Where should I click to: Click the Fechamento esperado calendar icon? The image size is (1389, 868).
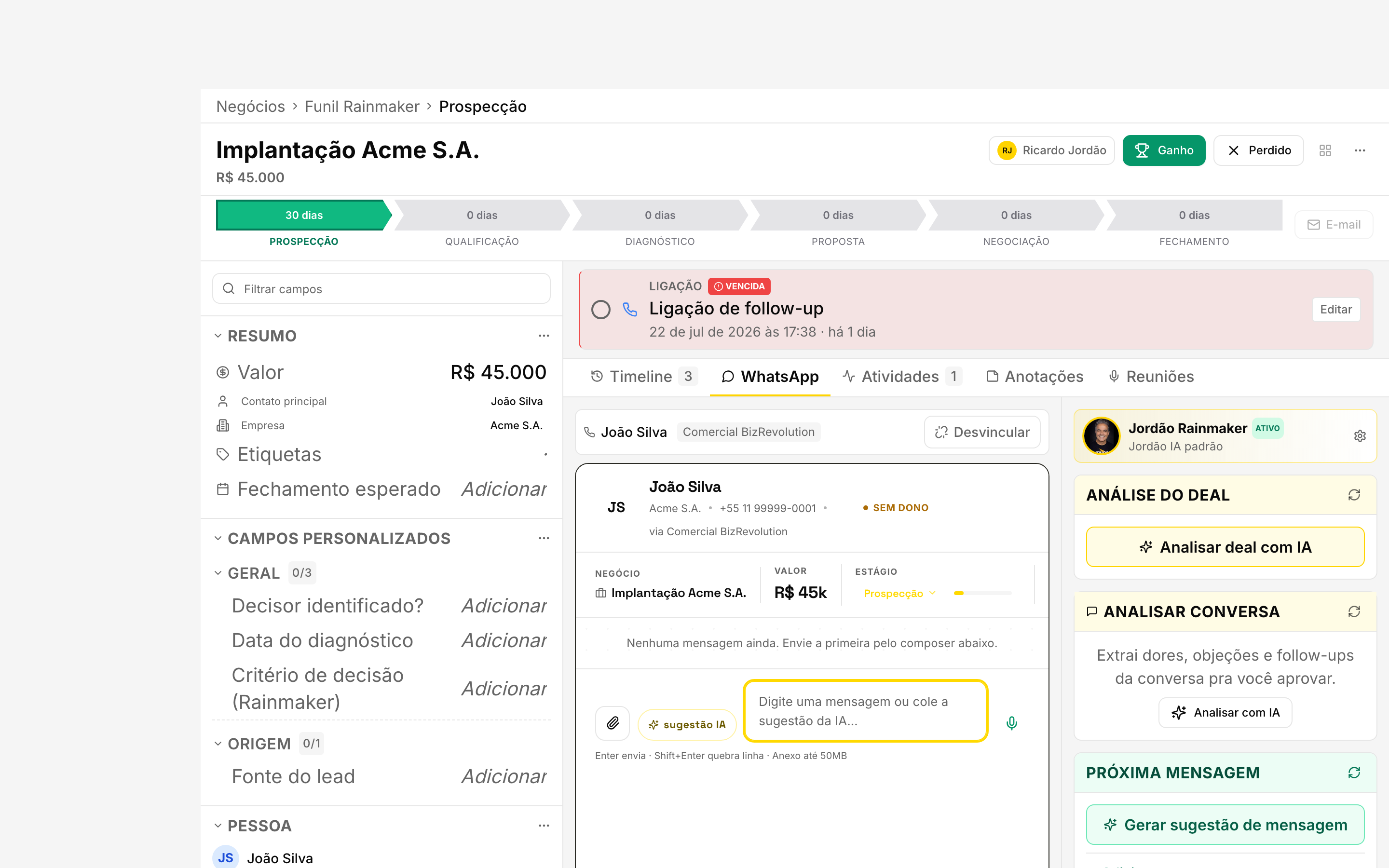pos(223,489)
